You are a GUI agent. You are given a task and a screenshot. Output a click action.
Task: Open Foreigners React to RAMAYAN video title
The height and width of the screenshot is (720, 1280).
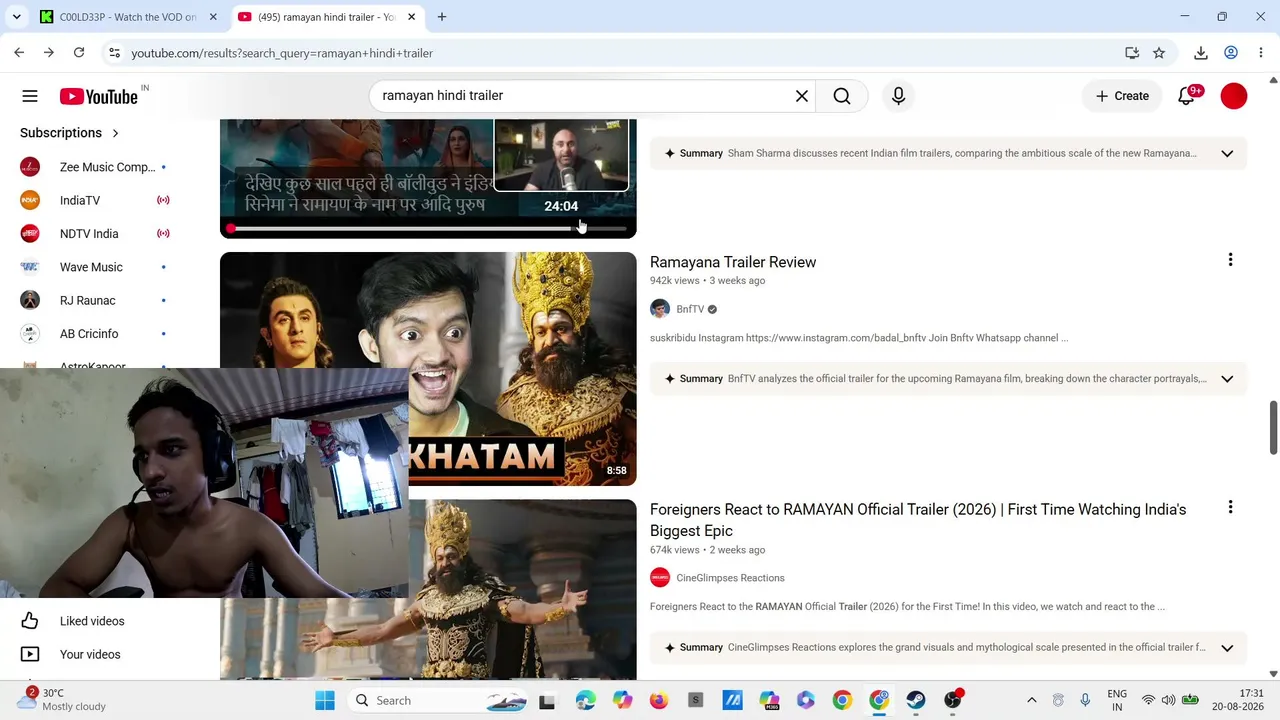(918, 520)
